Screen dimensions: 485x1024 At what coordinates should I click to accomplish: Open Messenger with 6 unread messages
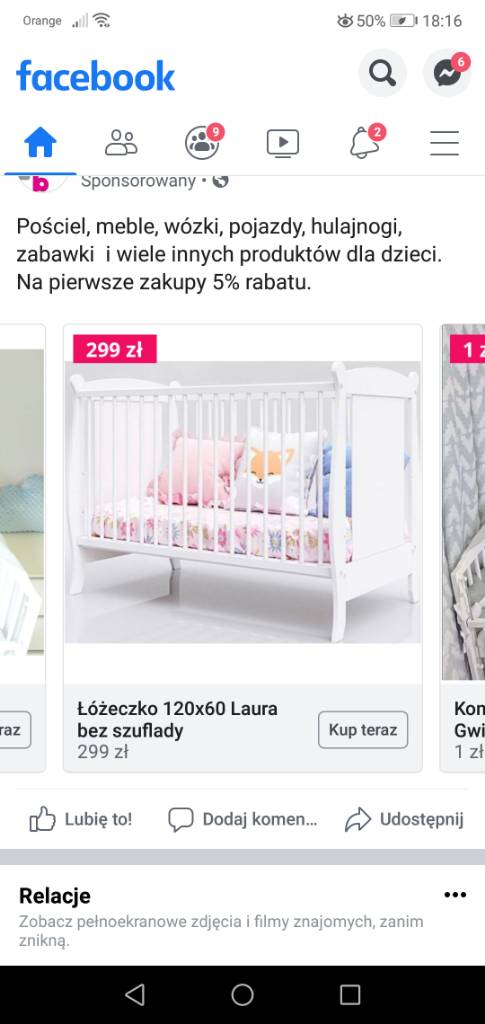[447, 73]
